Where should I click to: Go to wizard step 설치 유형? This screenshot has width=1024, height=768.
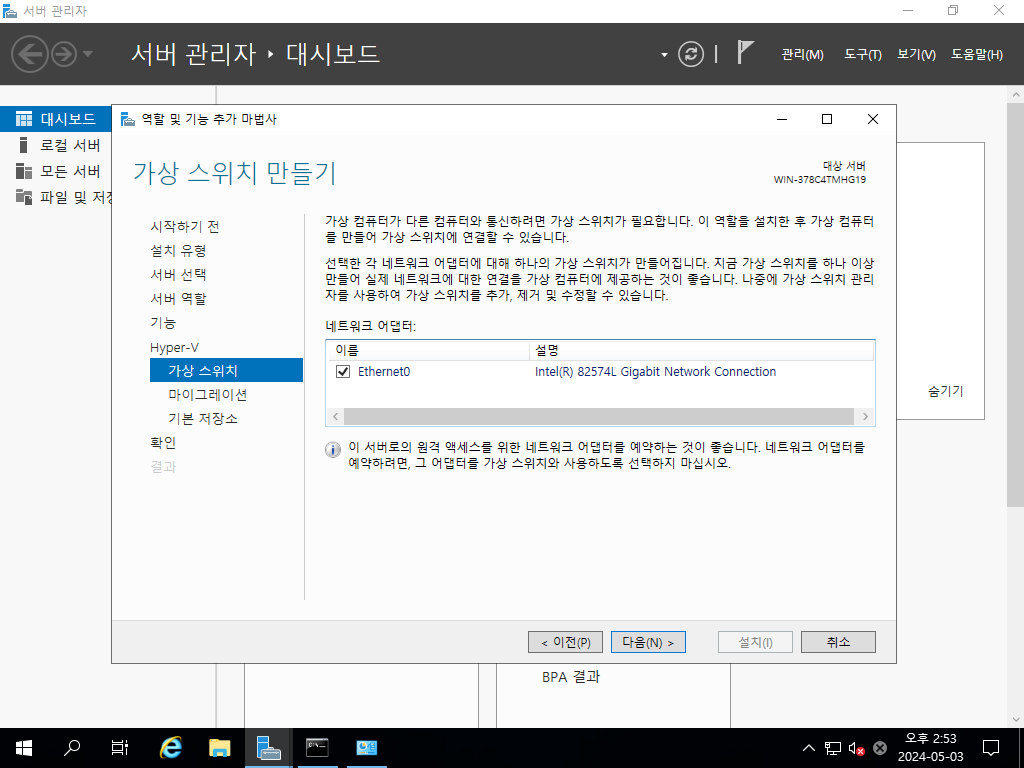pyautogui.click(x=178, y=251)
